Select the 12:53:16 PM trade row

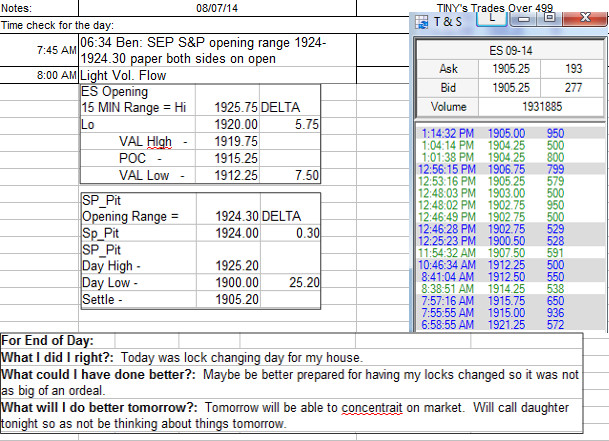tap(510, 181)
